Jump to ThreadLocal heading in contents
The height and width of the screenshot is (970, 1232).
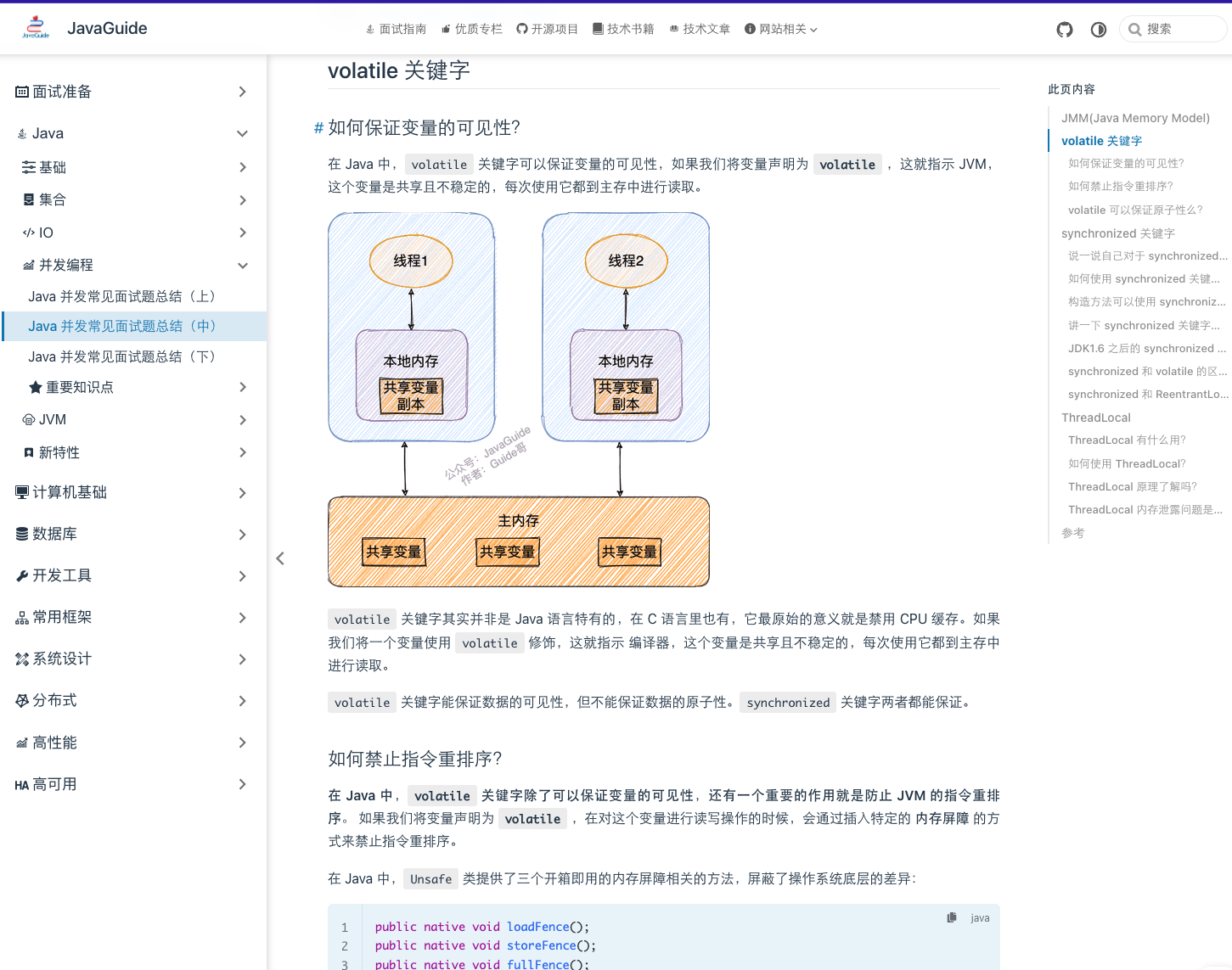(x=1096, y=418)
